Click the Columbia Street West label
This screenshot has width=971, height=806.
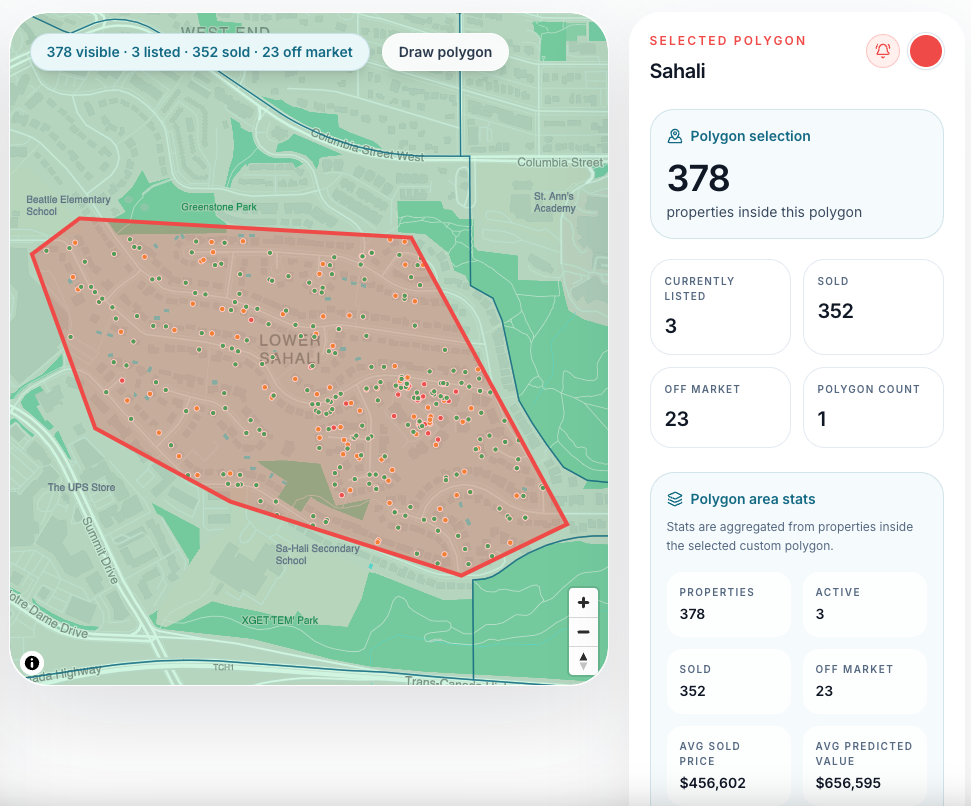pyautogui.click(x=367, y=145)
